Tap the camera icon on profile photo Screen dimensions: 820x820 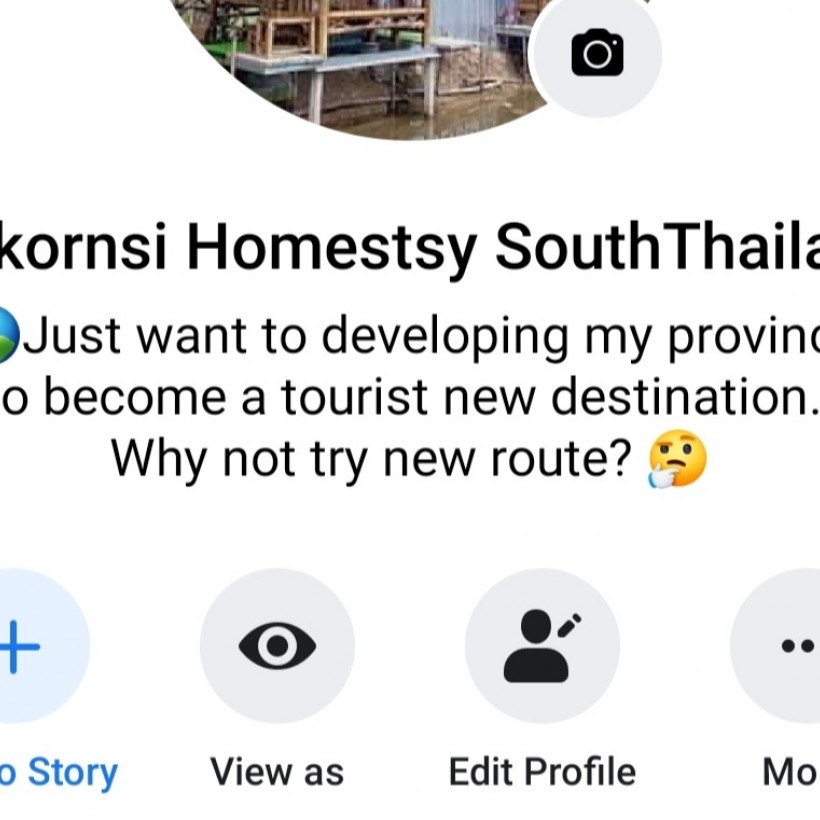tap(597, 53)
